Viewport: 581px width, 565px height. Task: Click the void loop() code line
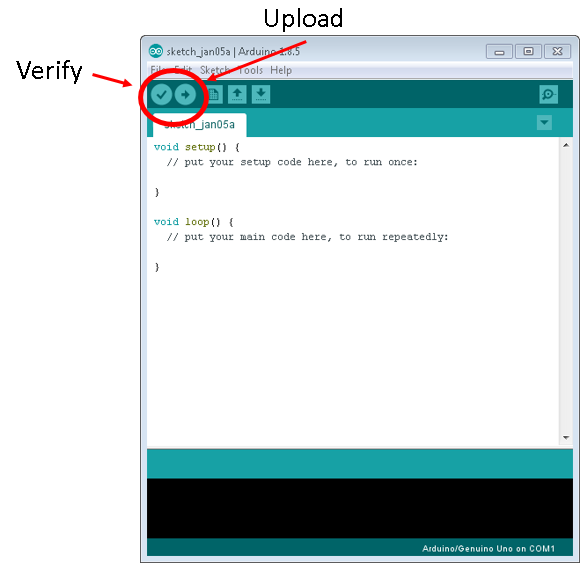194,222
